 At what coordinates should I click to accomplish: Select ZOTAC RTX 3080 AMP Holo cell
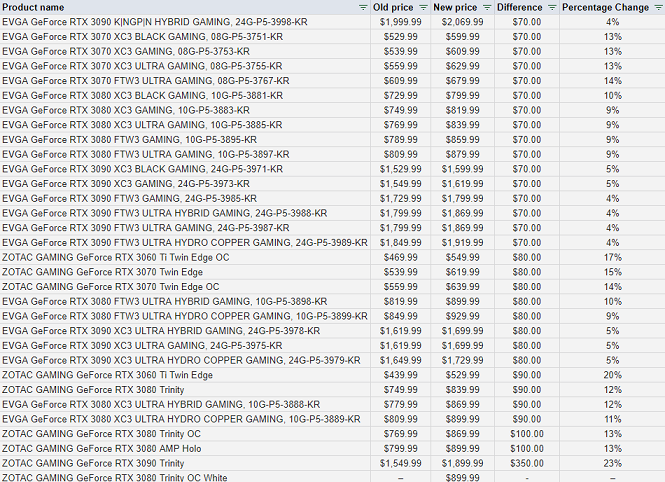pos(185,449)
